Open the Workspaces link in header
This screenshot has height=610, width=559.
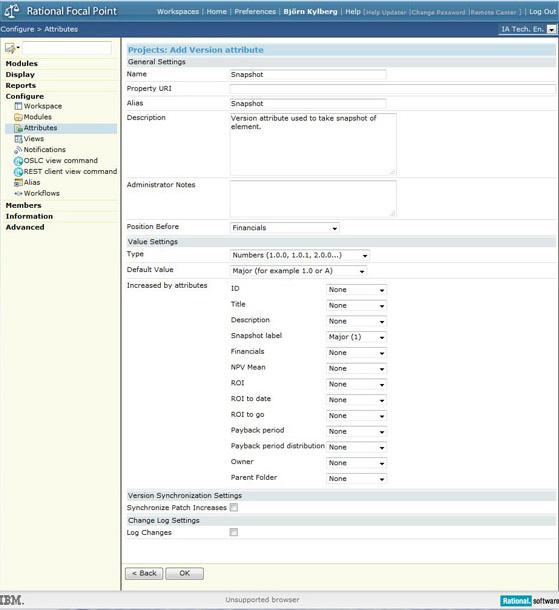tap(178, 12)
